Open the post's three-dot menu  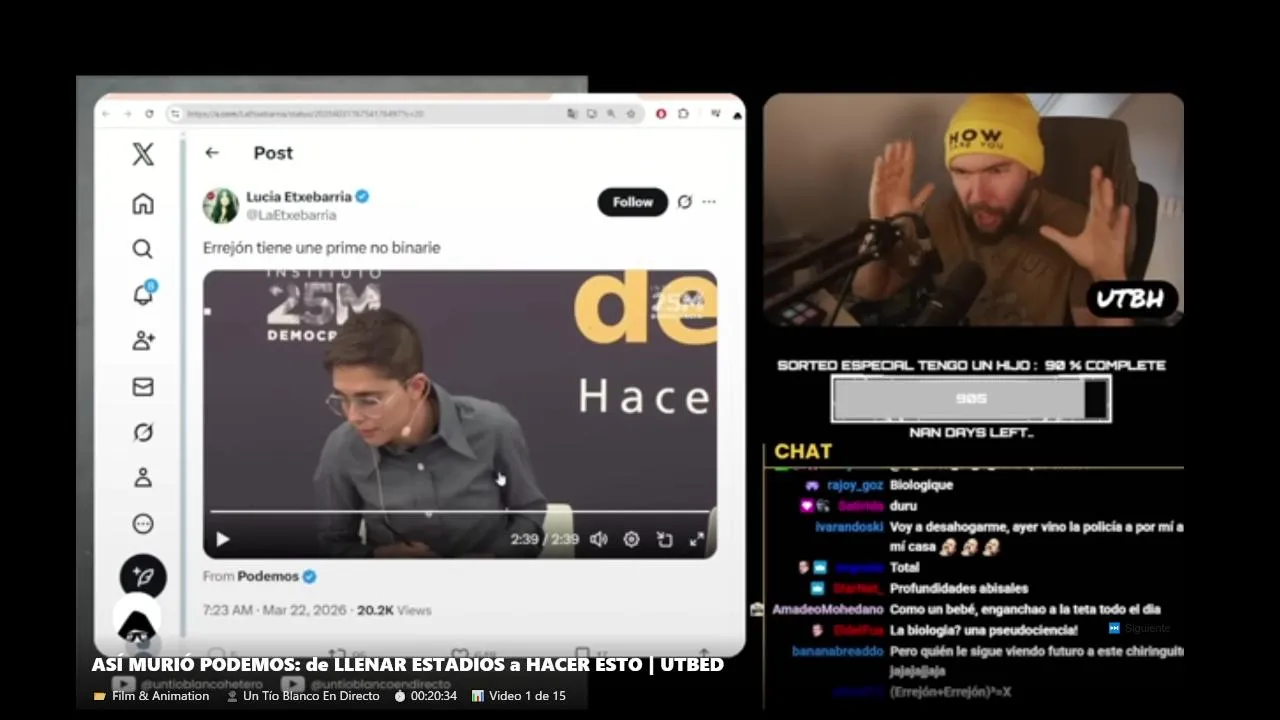pyautogui.click(x=709, y=202)
